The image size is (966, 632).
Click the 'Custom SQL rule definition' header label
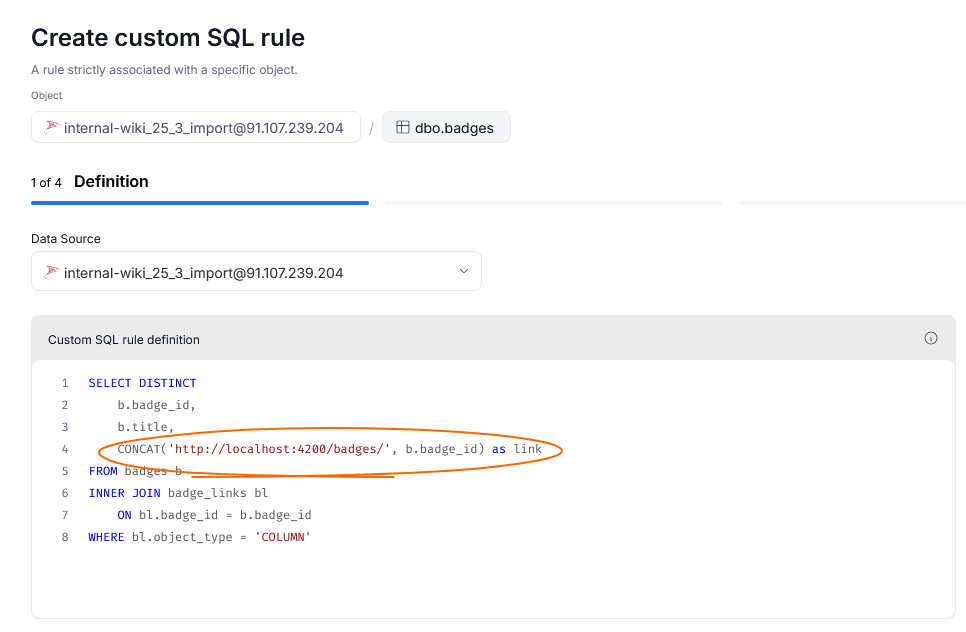(124, 340)
